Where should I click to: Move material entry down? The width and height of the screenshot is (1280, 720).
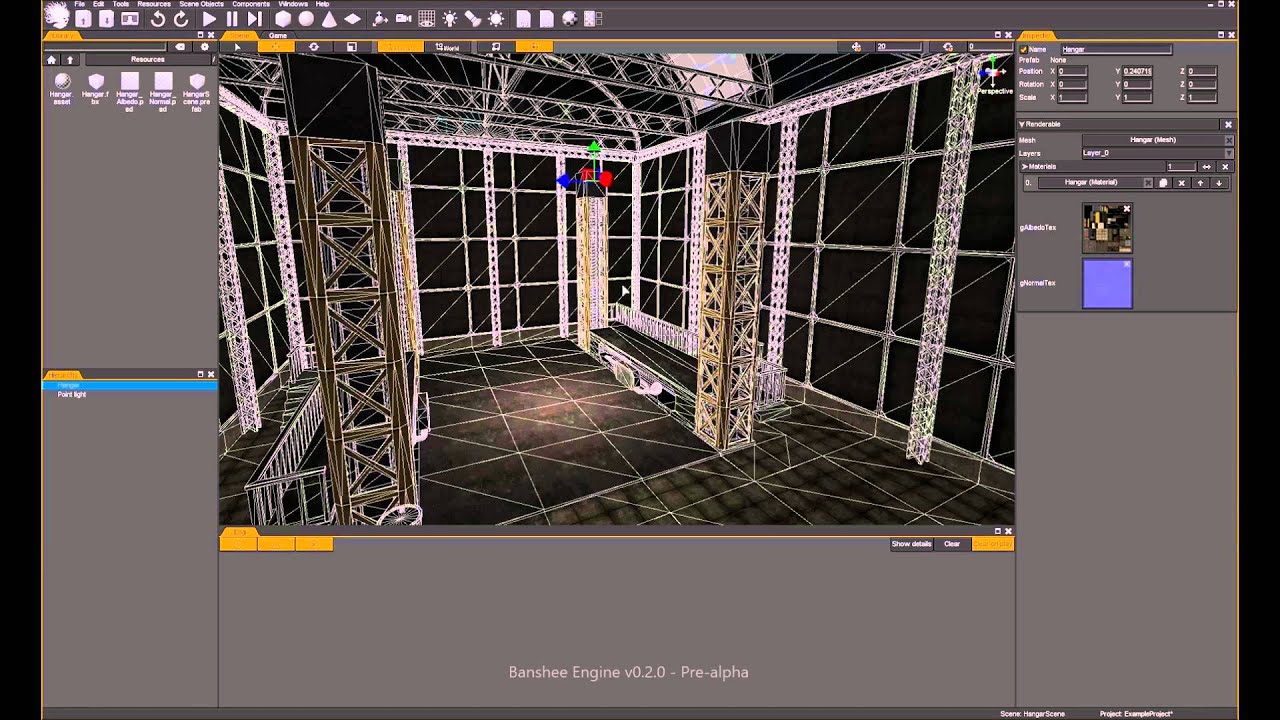click(1219, 183)
